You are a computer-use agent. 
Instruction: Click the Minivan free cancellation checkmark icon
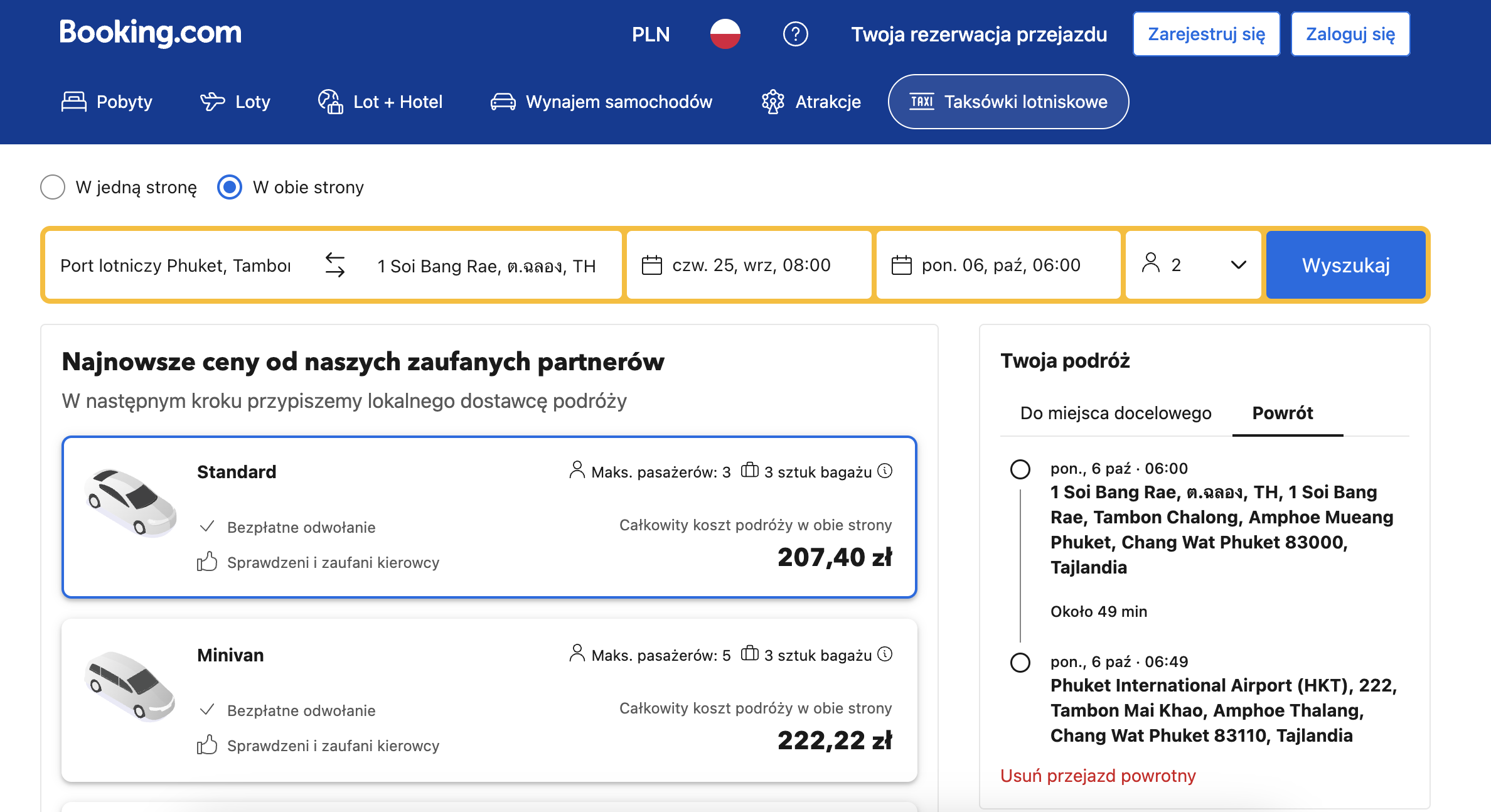207,709
